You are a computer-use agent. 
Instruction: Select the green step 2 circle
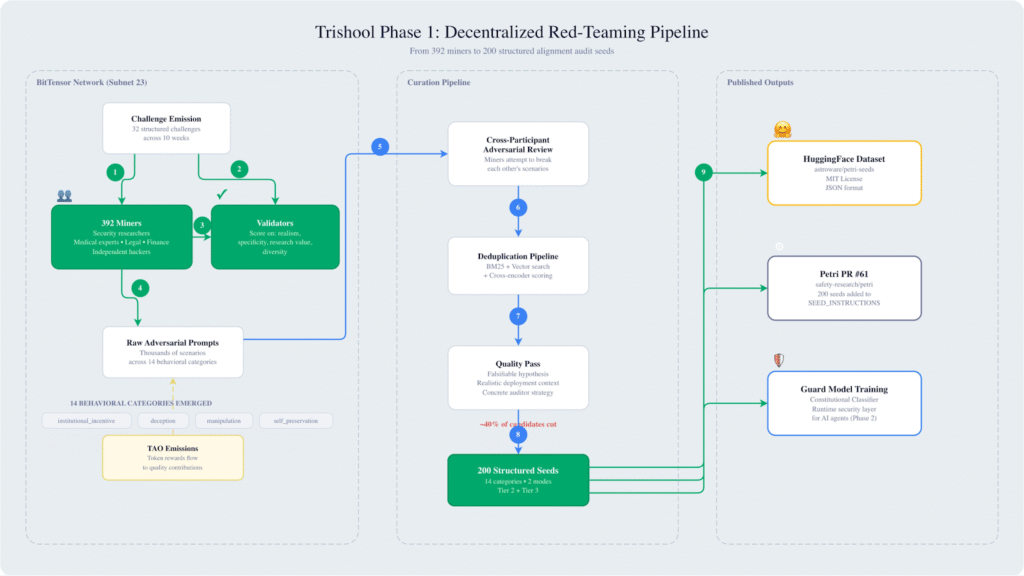(x=238, y=168)
